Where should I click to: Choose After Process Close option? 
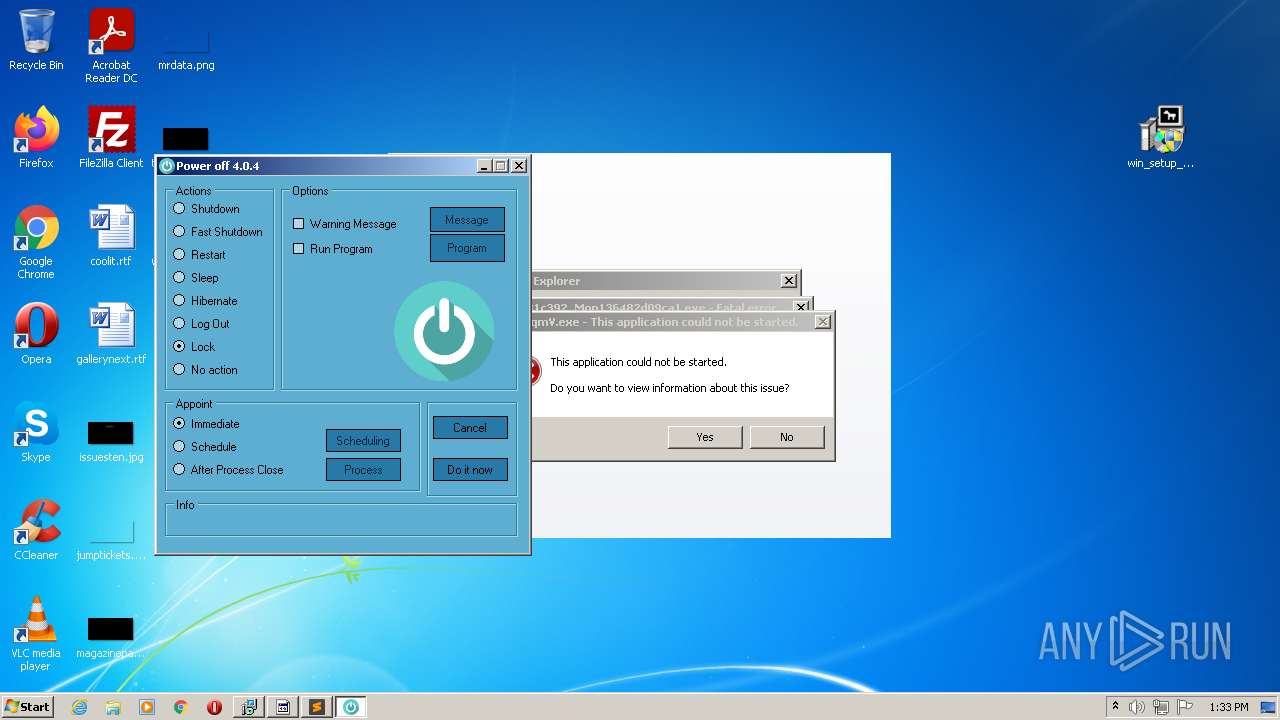tap(228, 470)
